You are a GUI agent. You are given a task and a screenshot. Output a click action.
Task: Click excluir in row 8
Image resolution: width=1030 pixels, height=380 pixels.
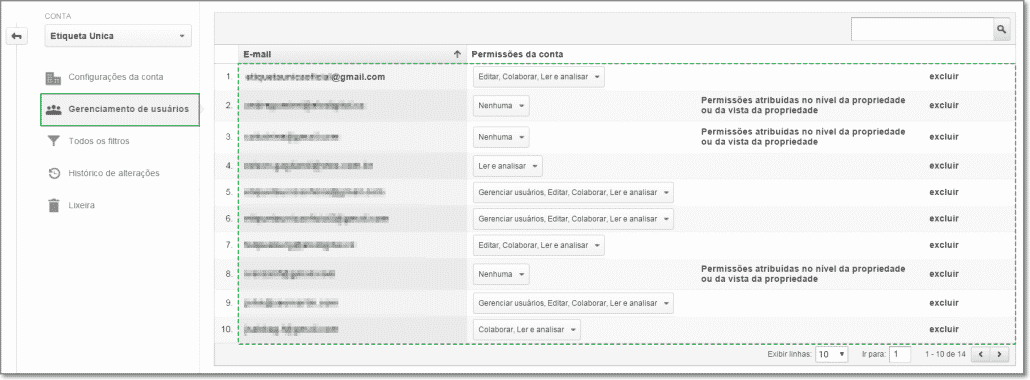coord(944,273)
